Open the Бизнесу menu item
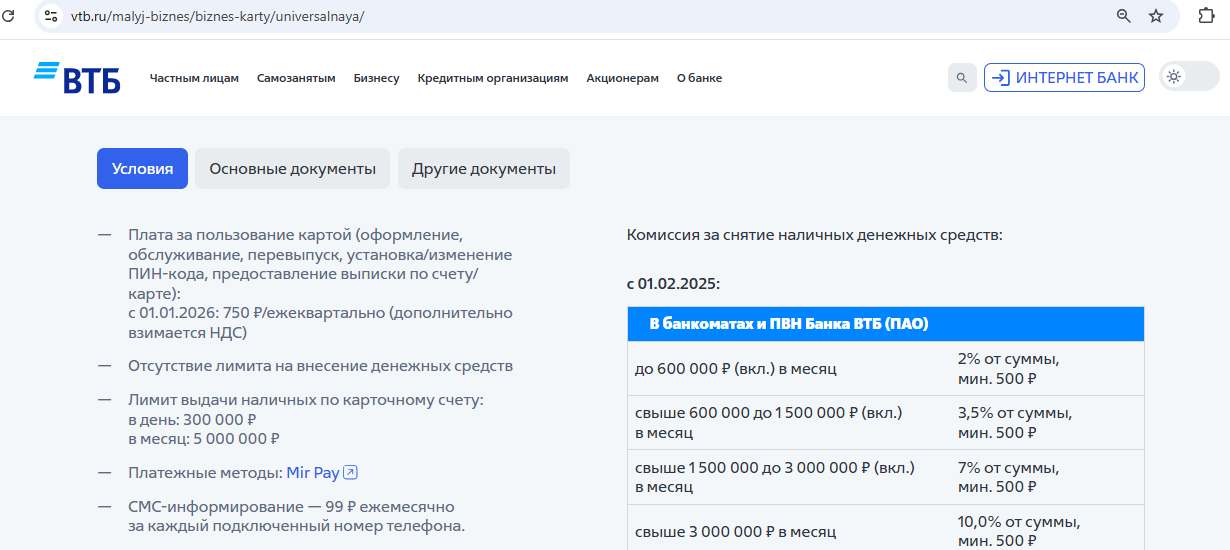Viewport: 1230px width, 550px height. (376, 78)
